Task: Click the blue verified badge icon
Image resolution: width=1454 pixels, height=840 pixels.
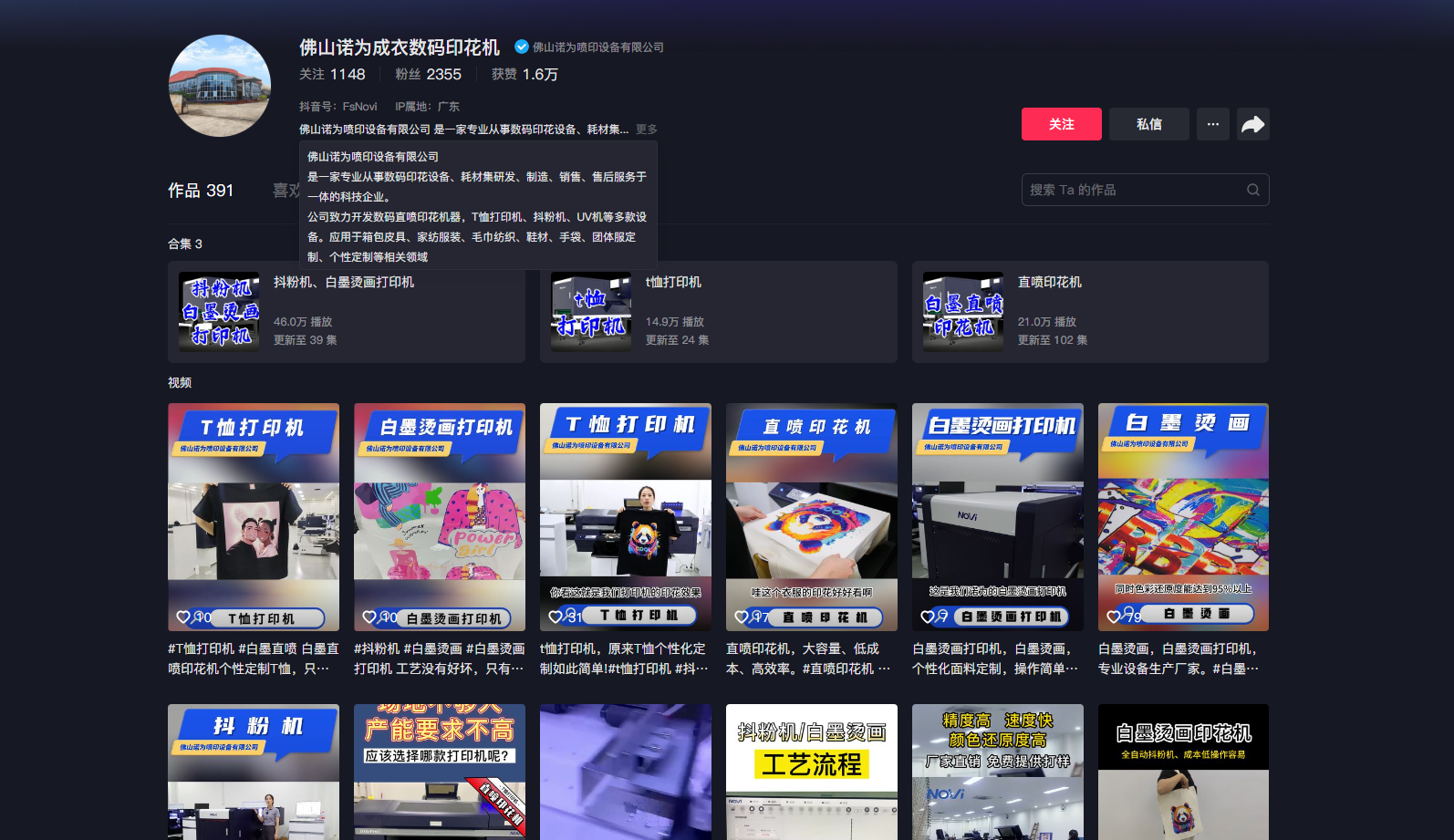Action: point(522,47)
